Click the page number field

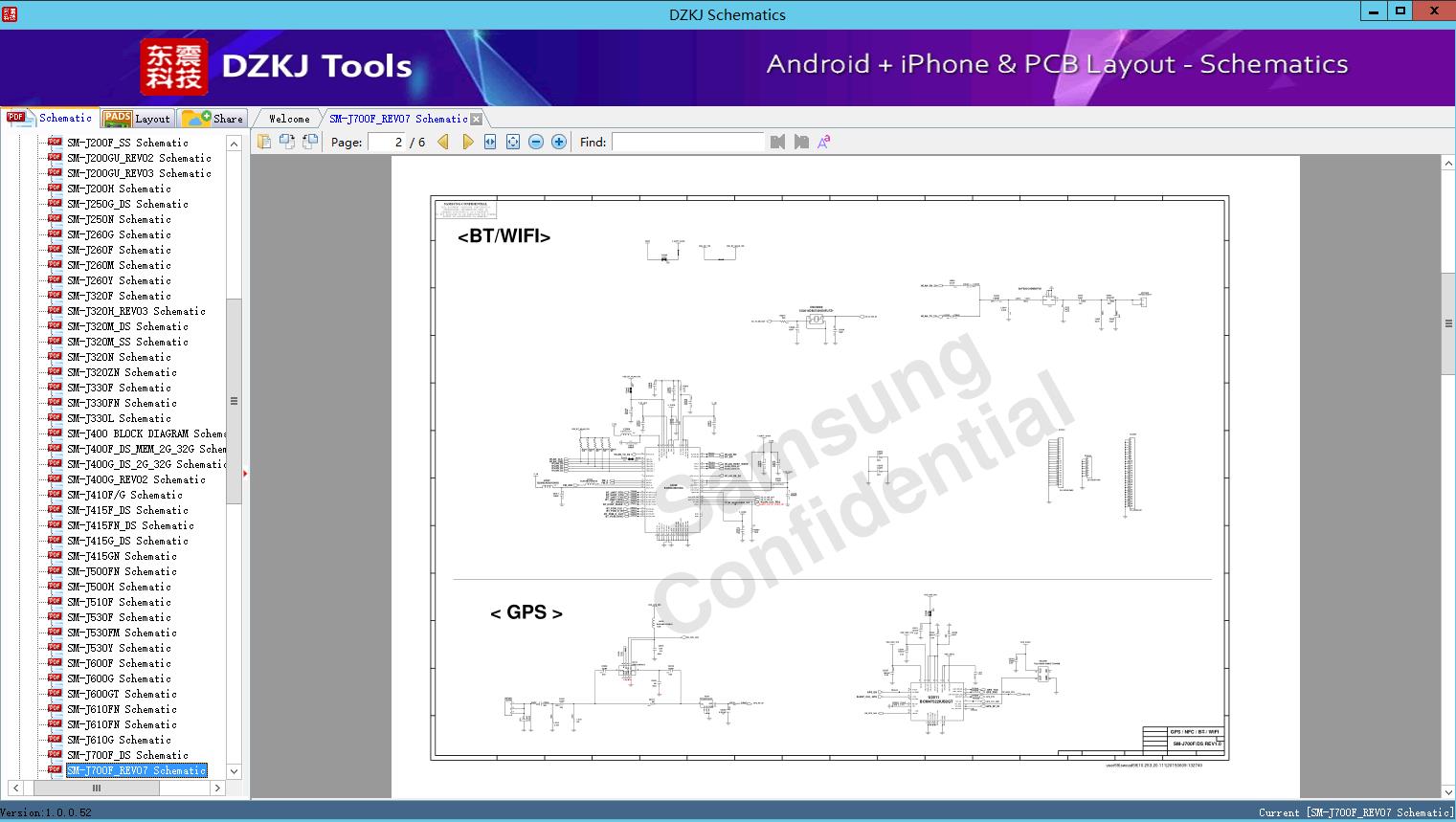pyautogui.click(x=387, y=142)
